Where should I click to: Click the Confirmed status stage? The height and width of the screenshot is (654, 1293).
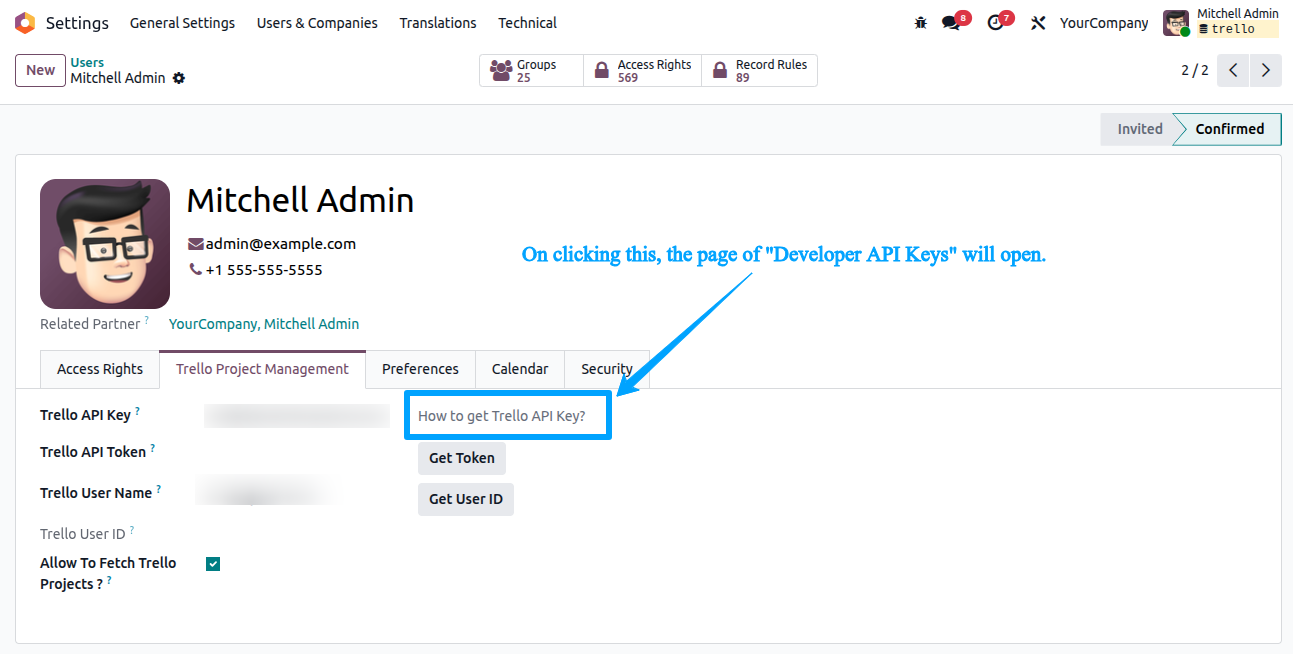point(1229,129)
